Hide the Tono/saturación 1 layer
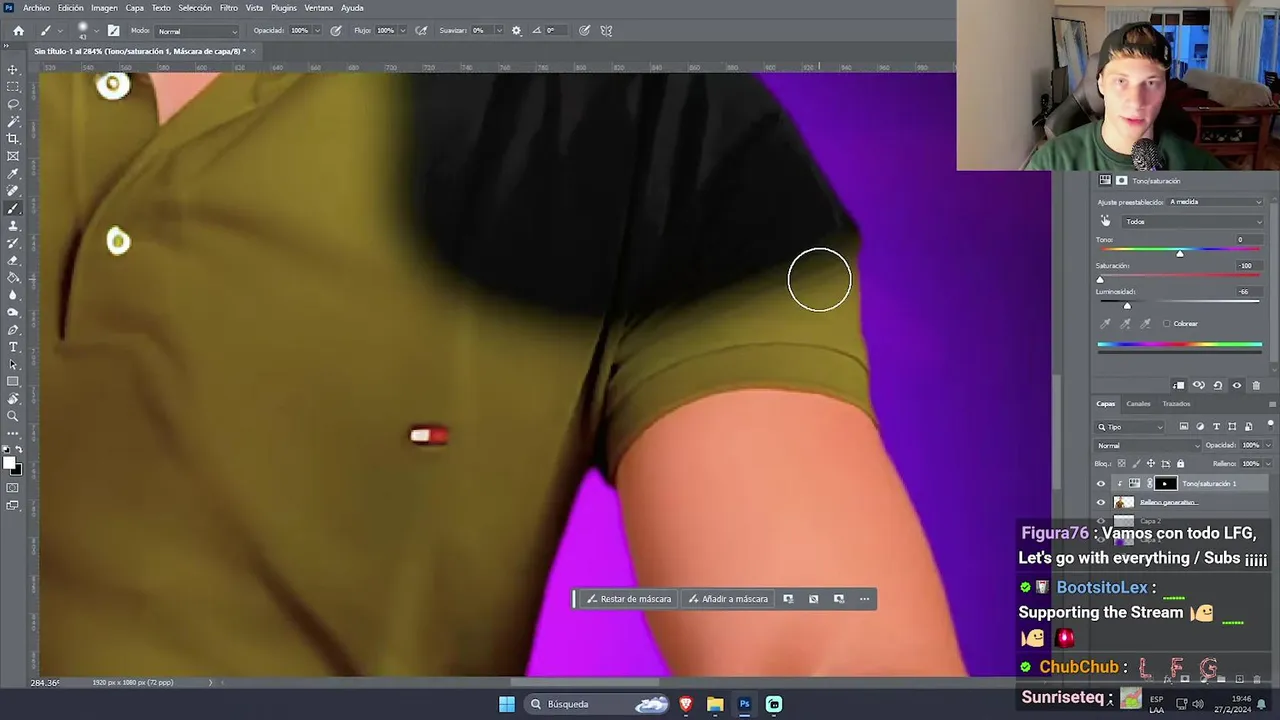Image resolution: width=1280 pixels, height=720 pixels. (1101, 484)
